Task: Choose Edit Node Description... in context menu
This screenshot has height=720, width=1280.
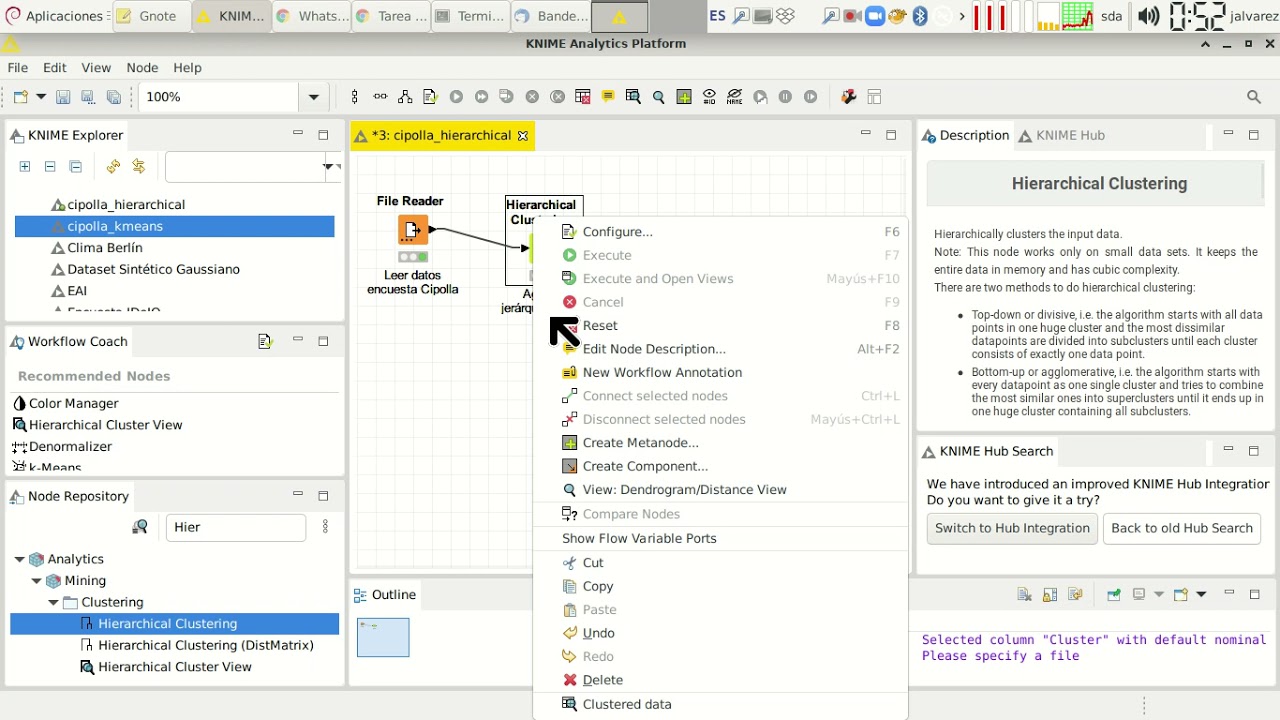Action: coord(720,349)
